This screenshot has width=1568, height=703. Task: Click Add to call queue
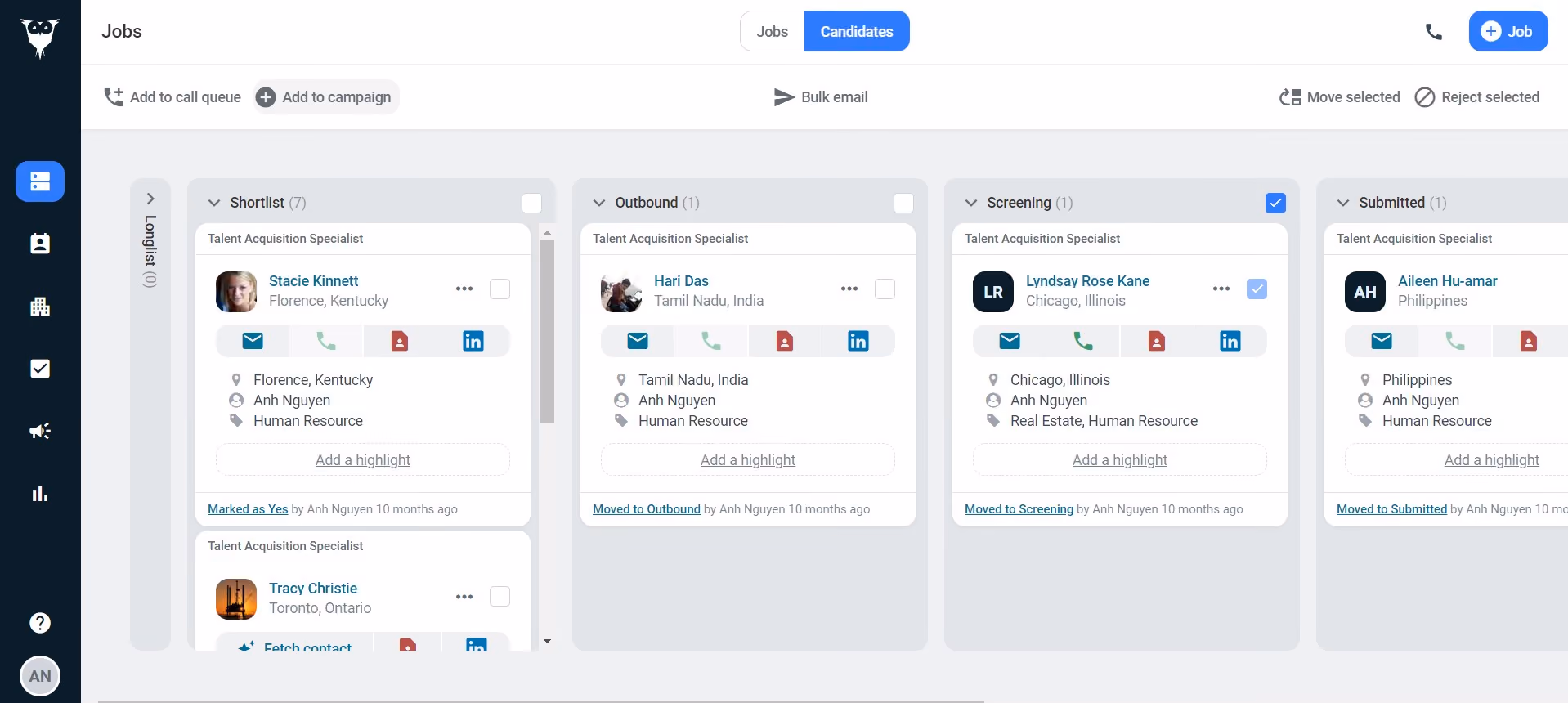[172, 97]
